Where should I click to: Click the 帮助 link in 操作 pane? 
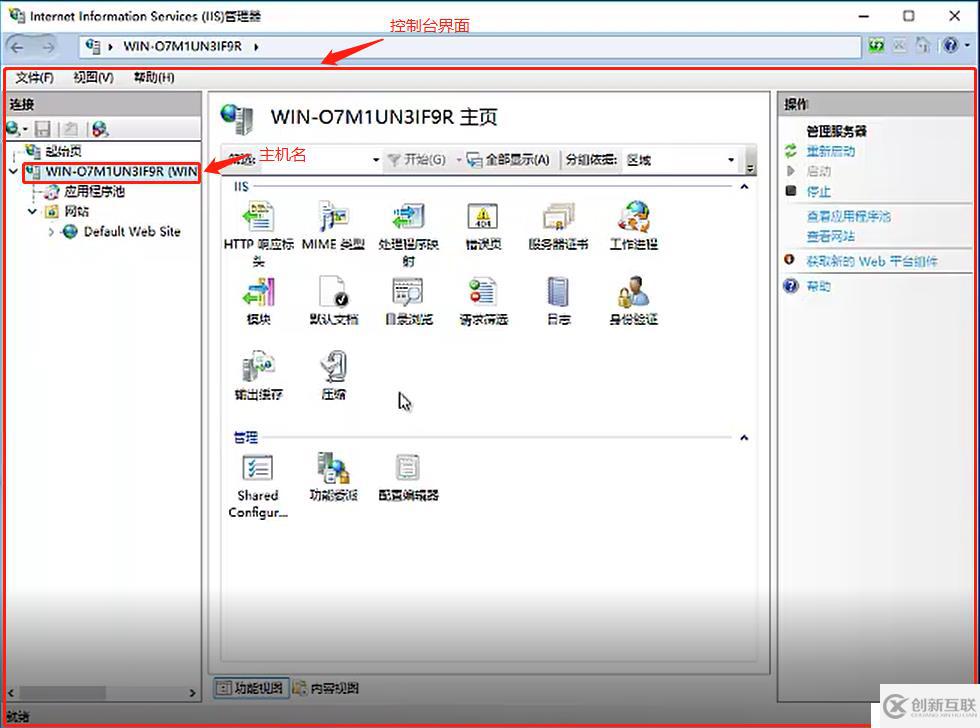coord(818,286)
